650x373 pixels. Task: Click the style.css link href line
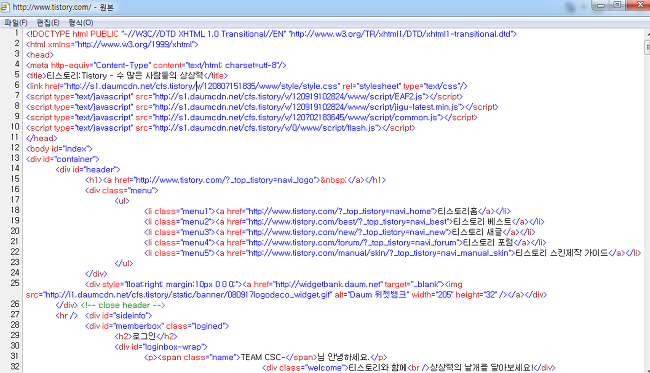click(x=246, y=86)
